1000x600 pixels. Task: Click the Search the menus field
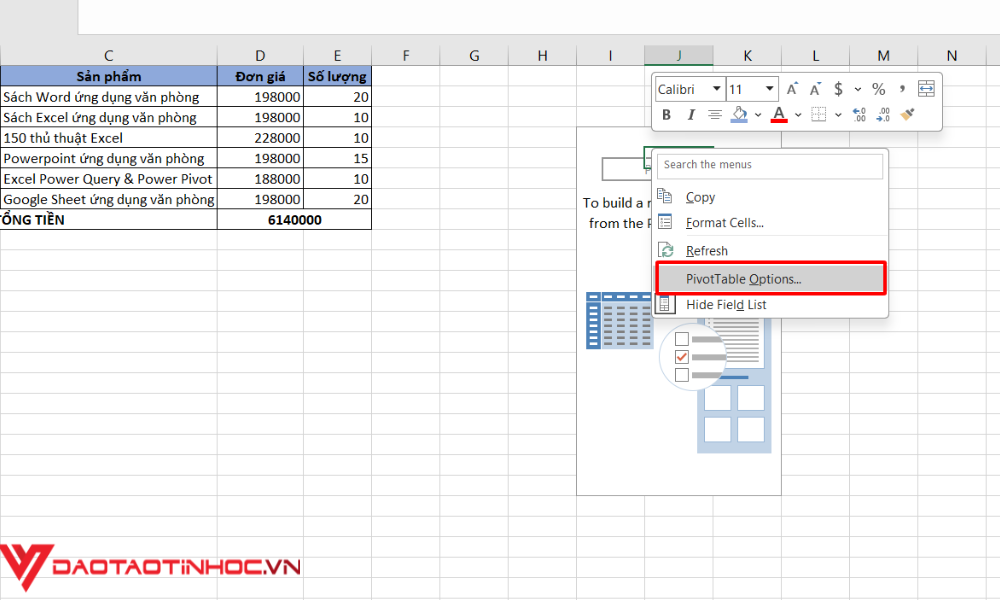[x=769, y=165]
